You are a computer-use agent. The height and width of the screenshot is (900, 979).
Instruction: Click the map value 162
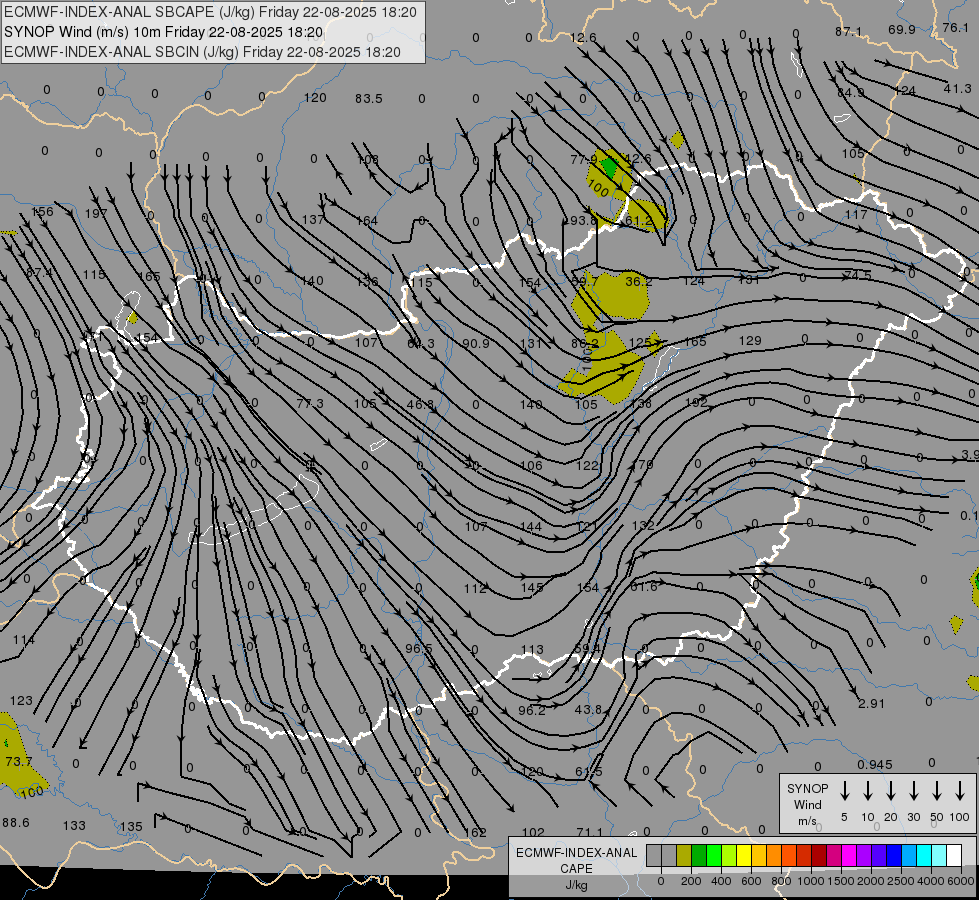475,833
